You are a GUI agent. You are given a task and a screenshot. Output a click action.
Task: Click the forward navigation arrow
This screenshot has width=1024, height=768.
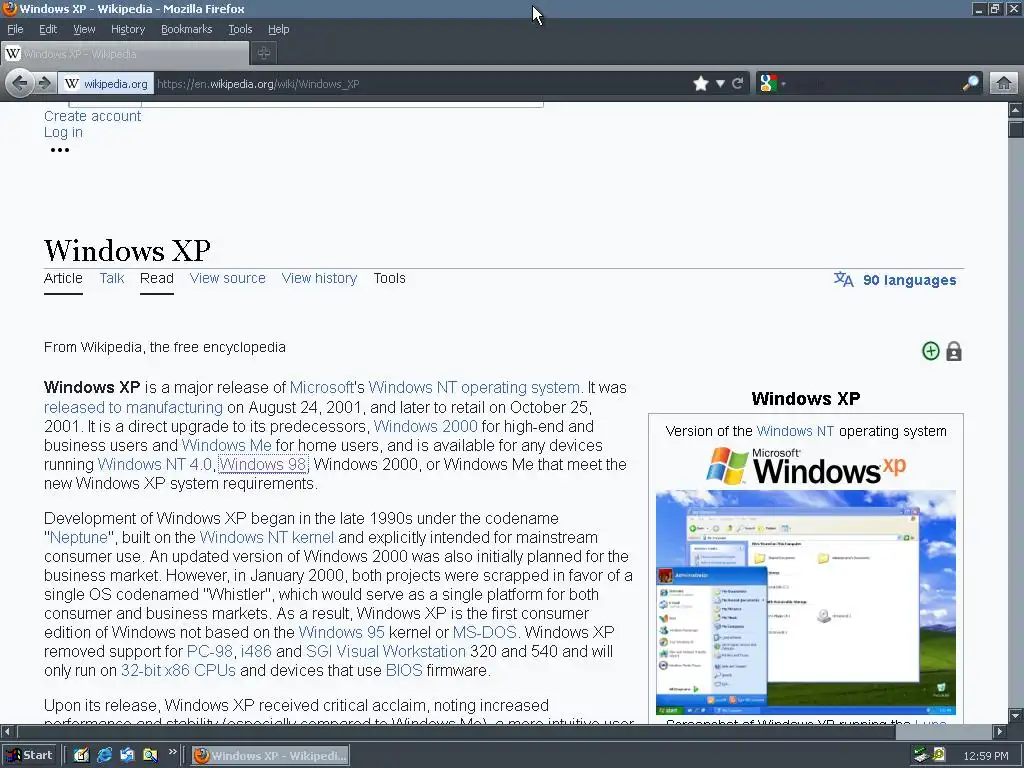pyautogui.click(x=44, y=83)
